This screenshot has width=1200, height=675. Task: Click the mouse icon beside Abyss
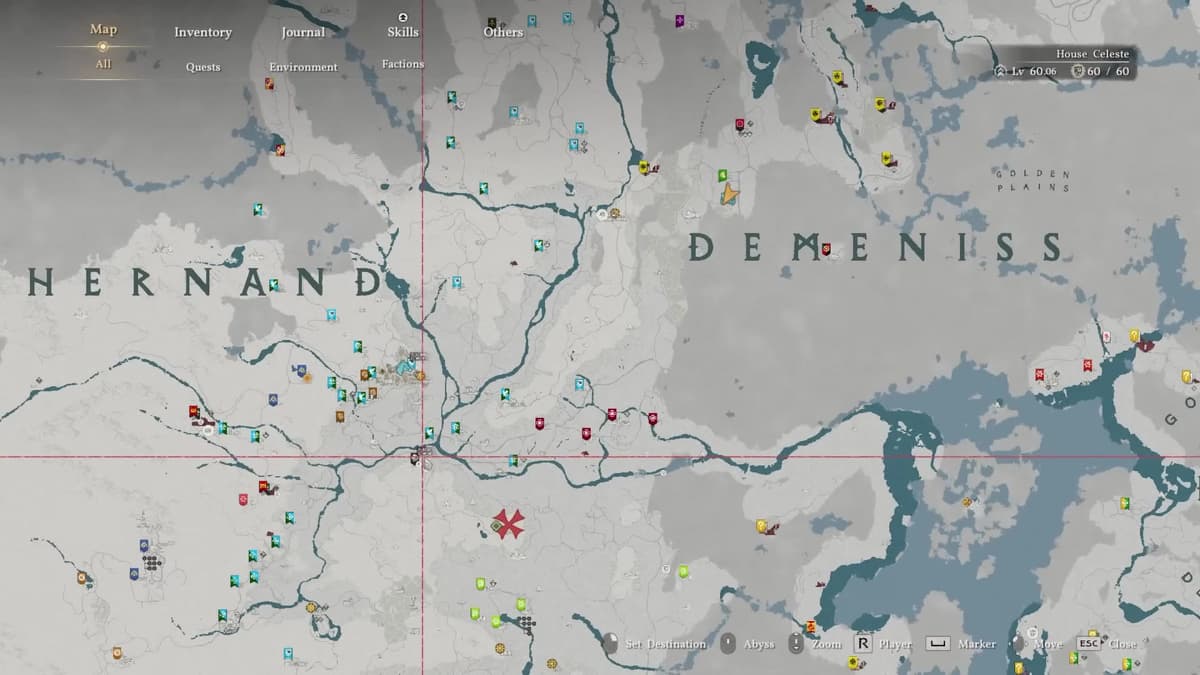click(x=728, y=643)
